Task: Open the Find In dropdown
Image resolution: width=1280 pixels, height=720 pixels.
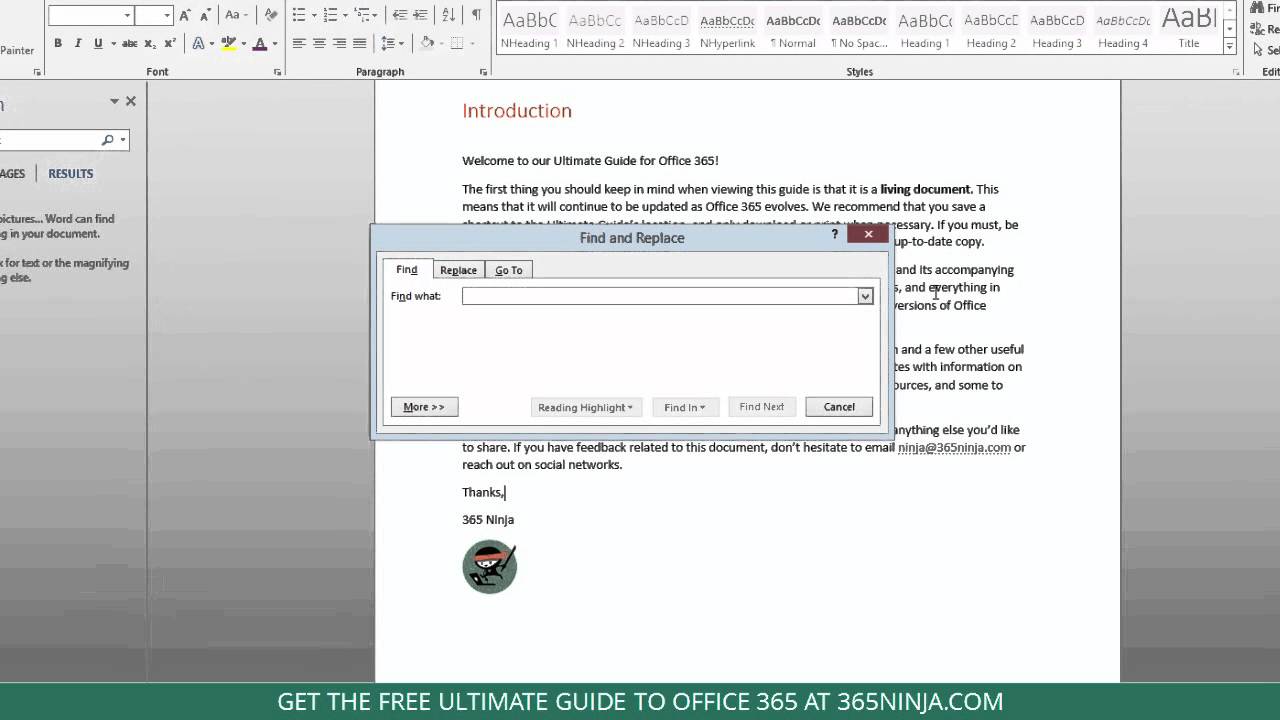Action: (x=685, y=407)
